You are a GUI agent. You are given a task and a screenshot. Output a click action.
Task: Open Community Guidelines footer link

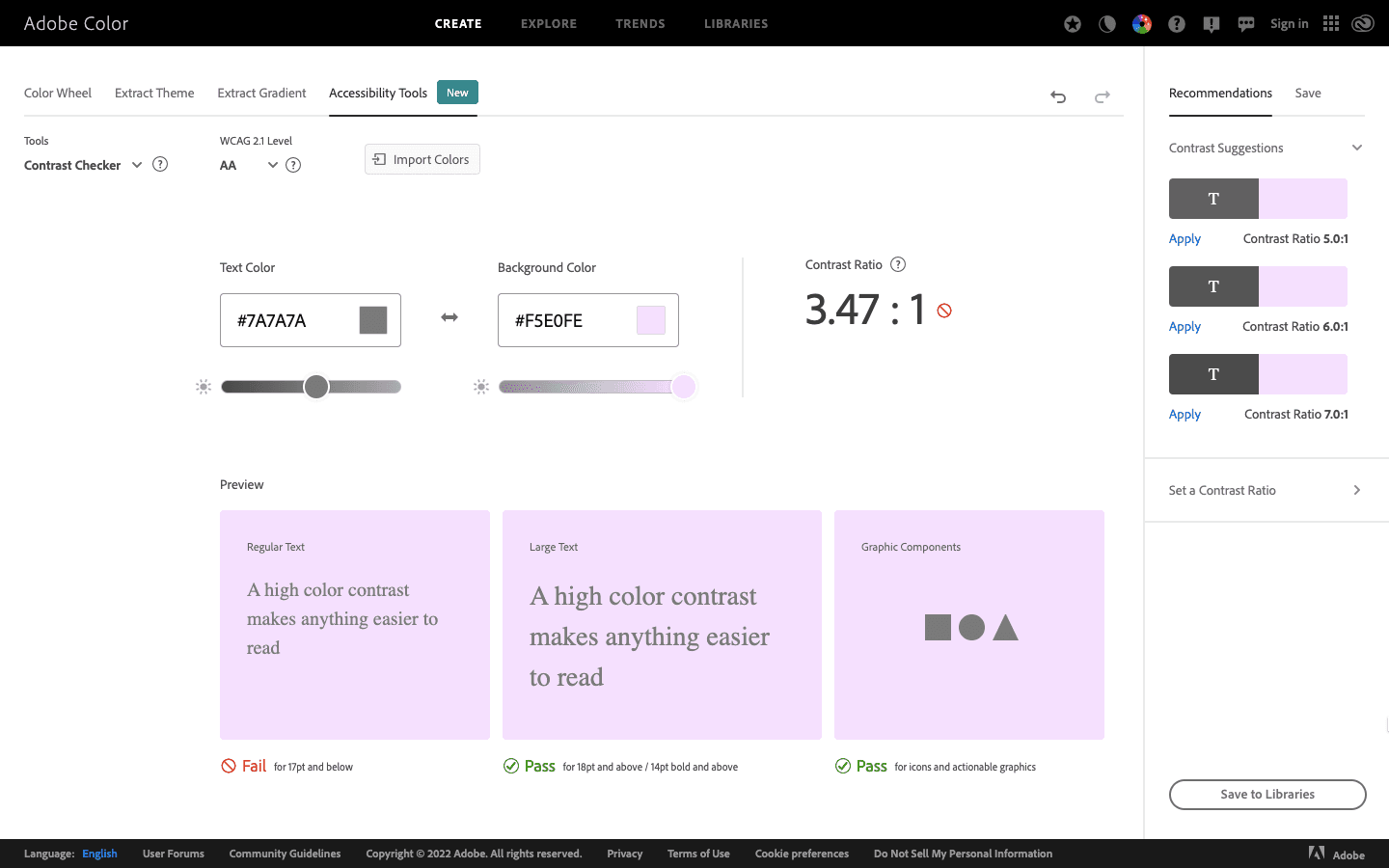pyautogui.click(x=285, y=854)
